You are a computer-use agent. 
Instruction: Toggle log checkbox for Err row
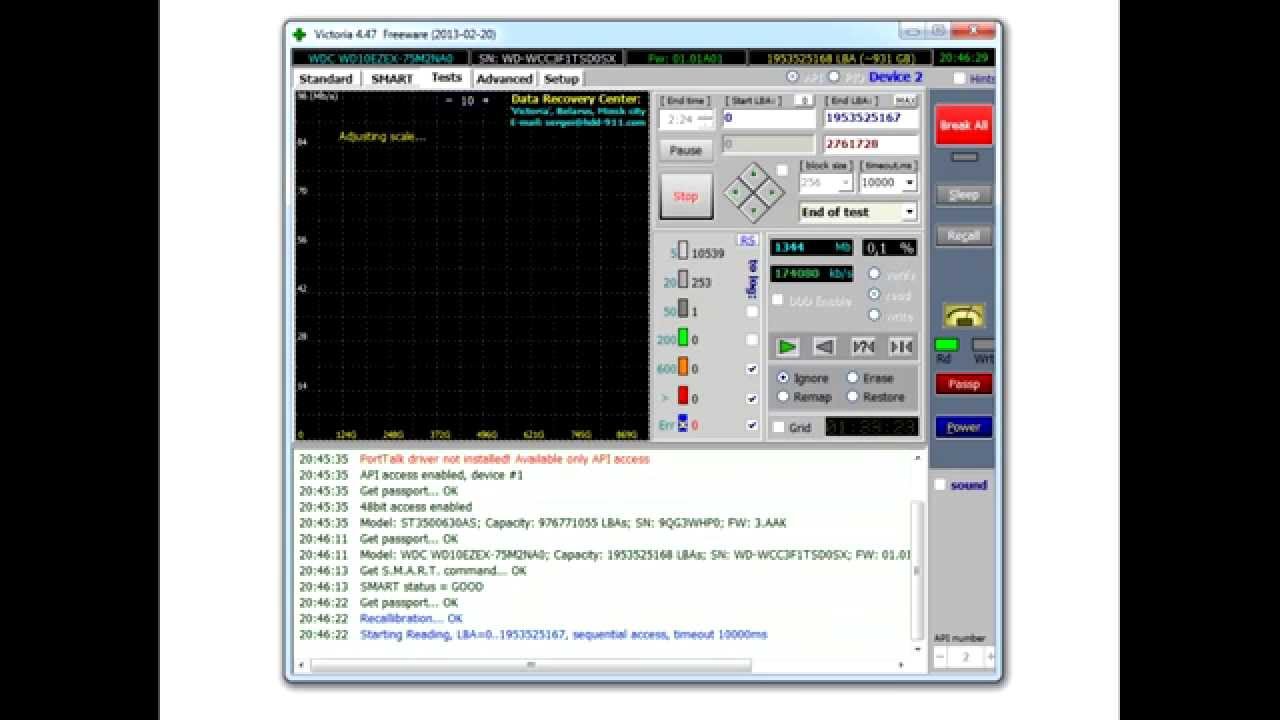click(x=752, y=425)
